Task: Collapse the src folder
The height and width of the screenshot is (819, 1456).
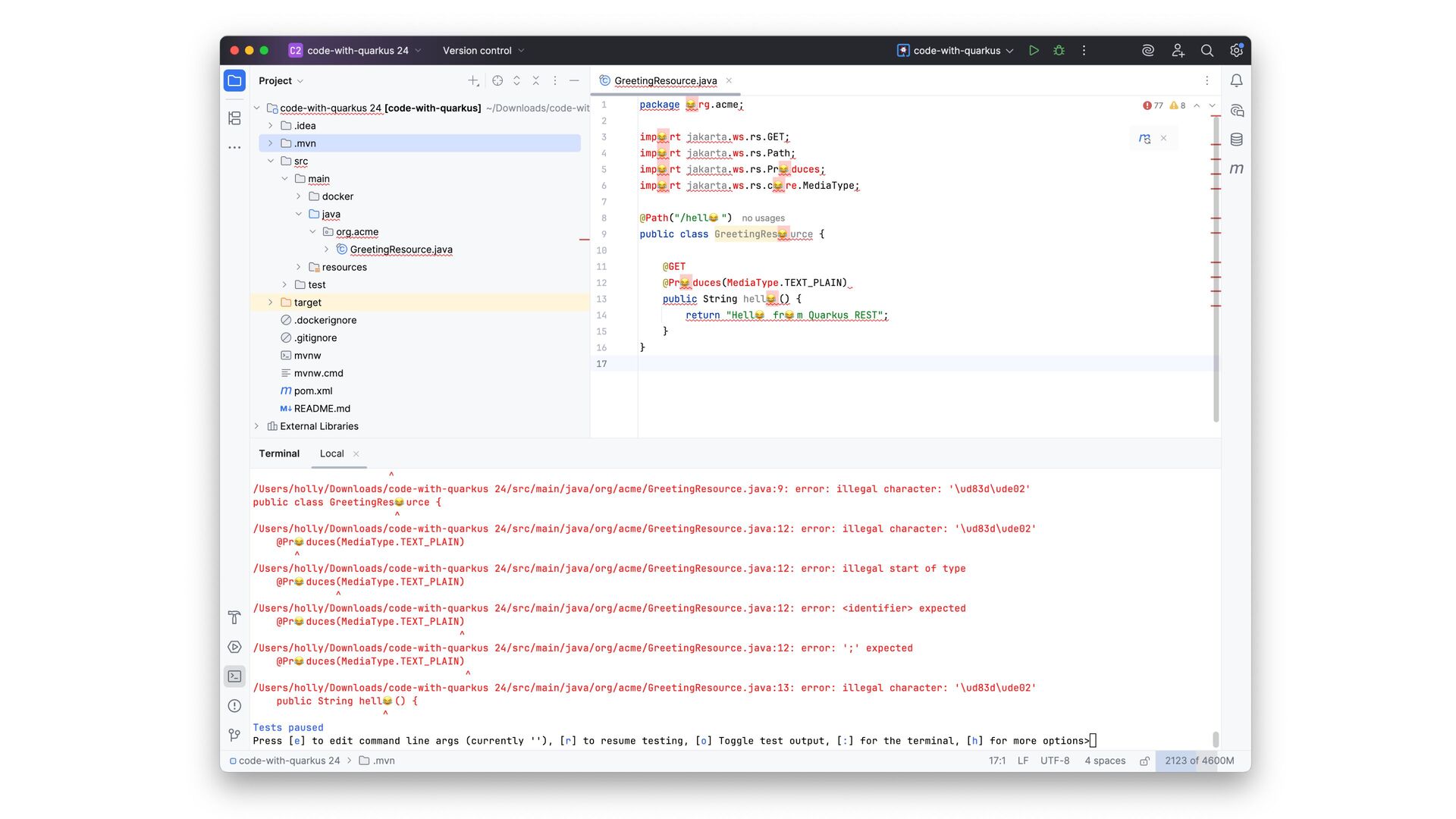Action: (271, 162)
